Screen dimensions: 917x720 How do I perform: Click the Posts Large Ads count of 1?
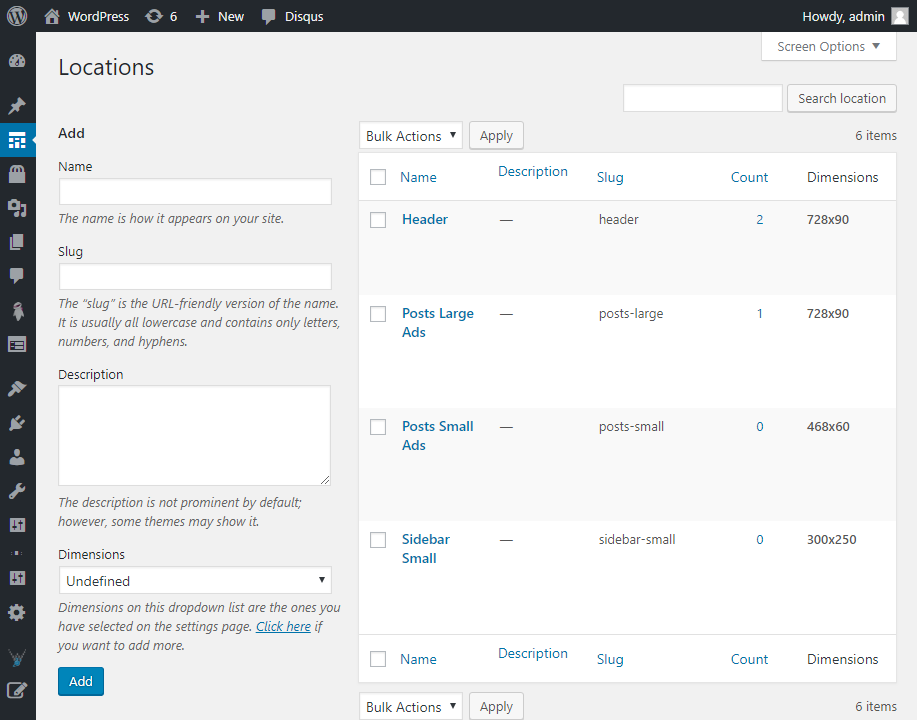click(x=760, y=314)
